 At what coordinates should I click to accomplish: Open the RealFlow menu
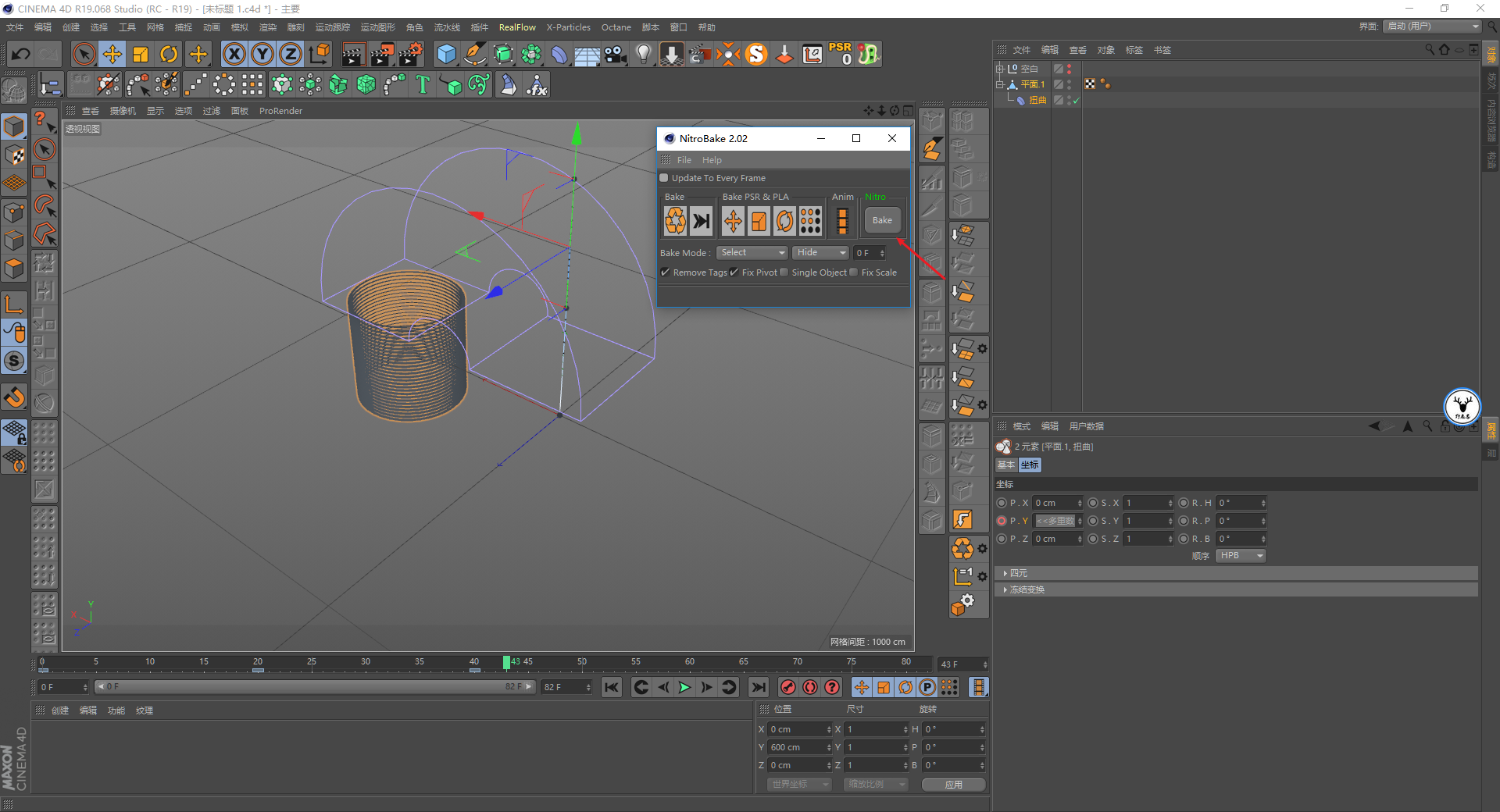tap(517, 27)
